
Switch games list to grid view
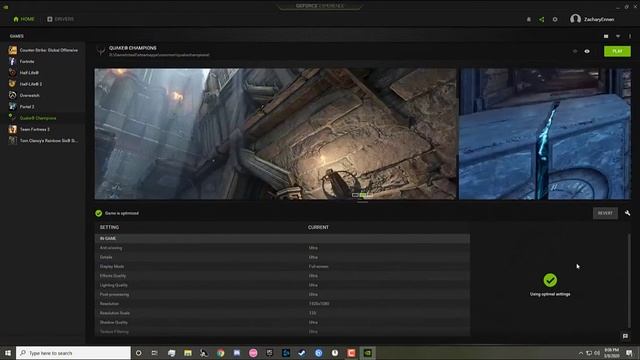606,36
